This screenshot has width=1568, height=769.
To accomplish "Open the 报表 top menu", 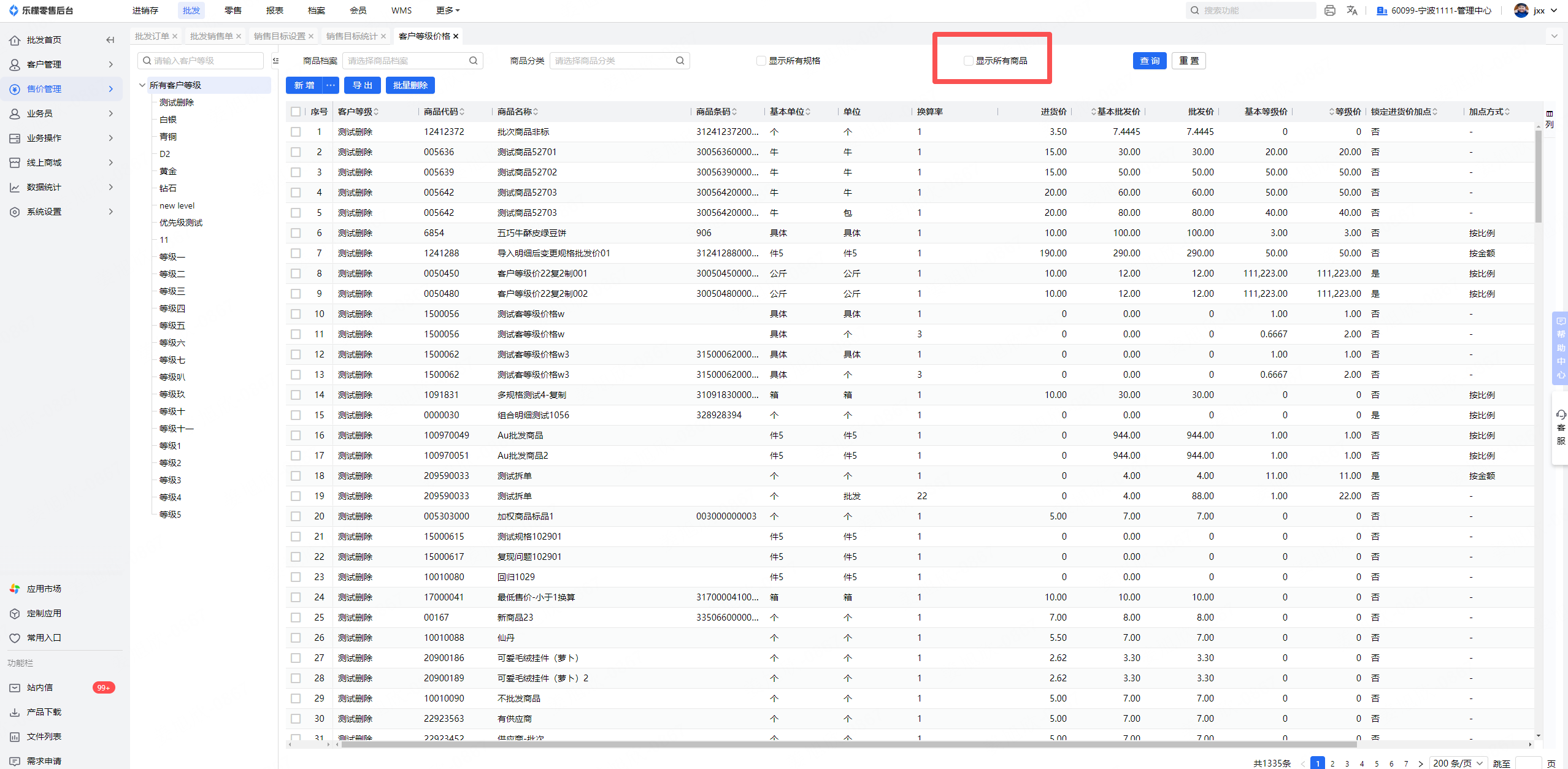I will click(274, 10).
